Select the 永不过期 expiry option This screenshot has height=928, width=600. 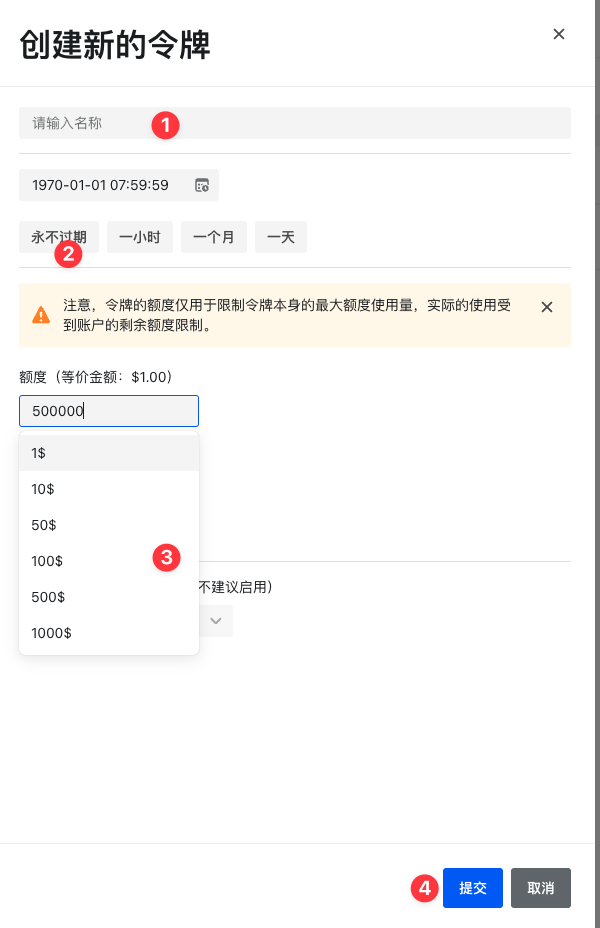point(59,237)
